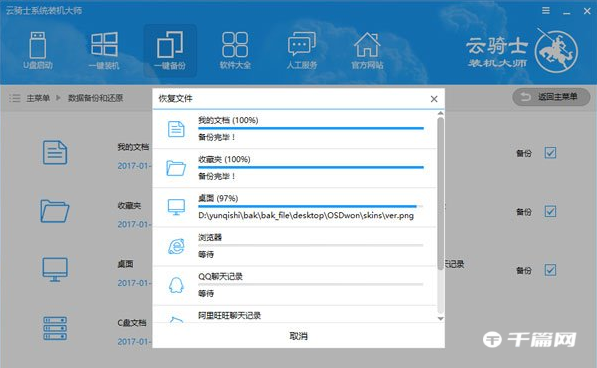597x368 pixels.
Task: Uncheck the 备份 checkbox for 收藏夹
Action: 550,211
